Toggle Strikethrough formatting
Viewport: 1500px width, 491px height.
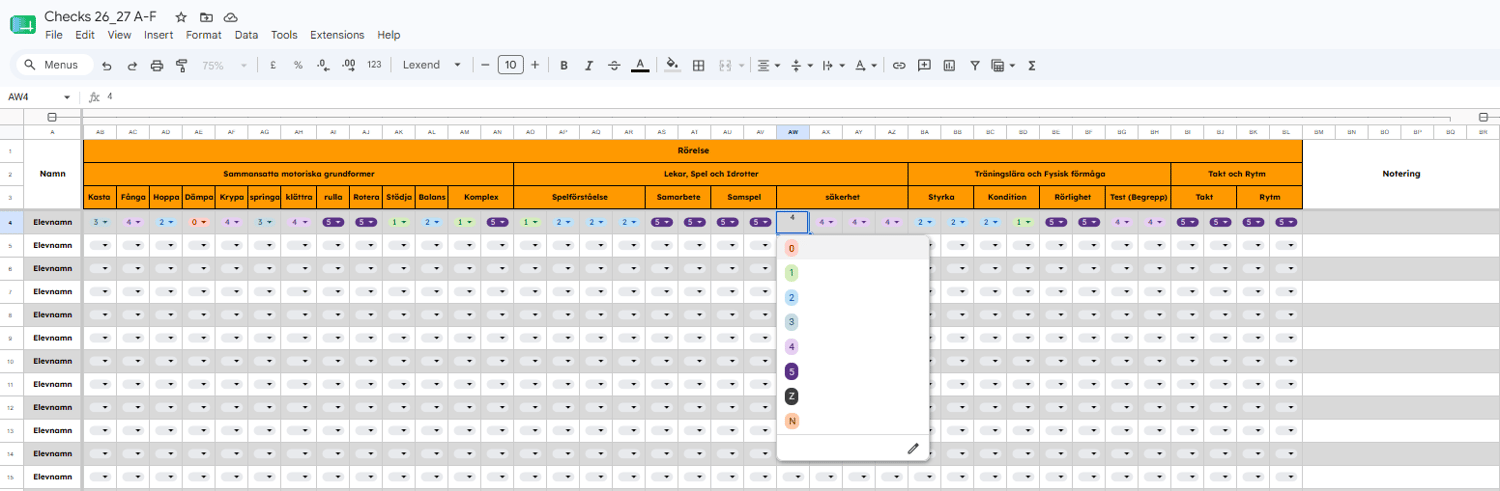(614, 65)
